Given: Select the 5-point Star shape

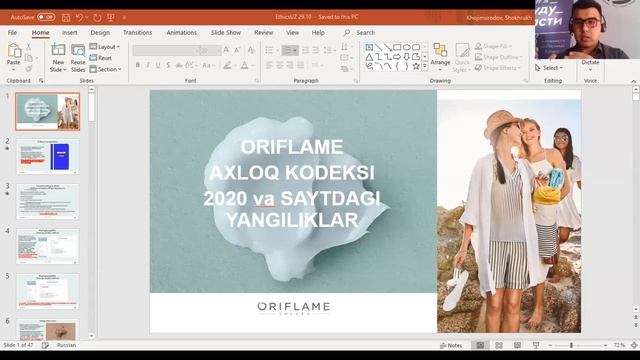Looking at the screenshot, I should (x=416, y=66).
